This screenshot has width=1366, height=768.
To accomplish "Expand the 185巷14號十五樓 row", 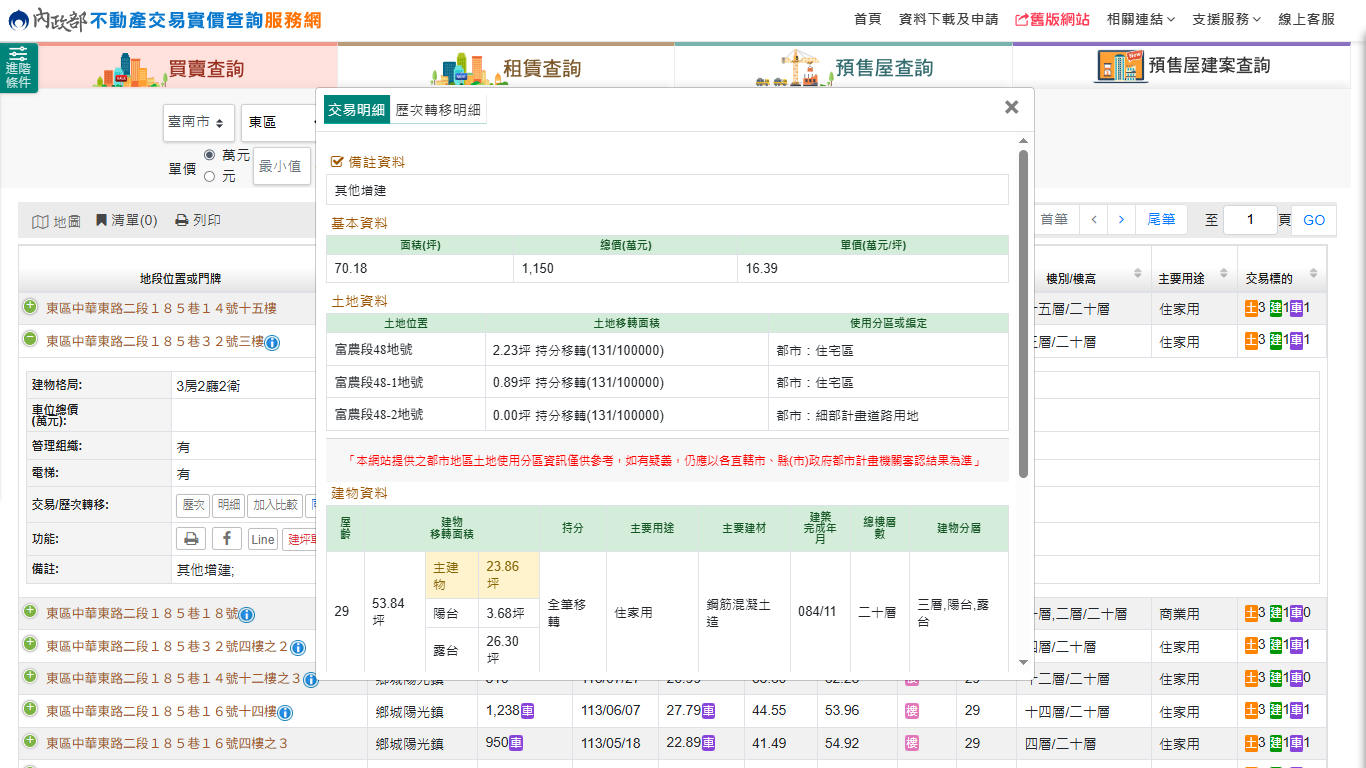I will pos(30,308).
